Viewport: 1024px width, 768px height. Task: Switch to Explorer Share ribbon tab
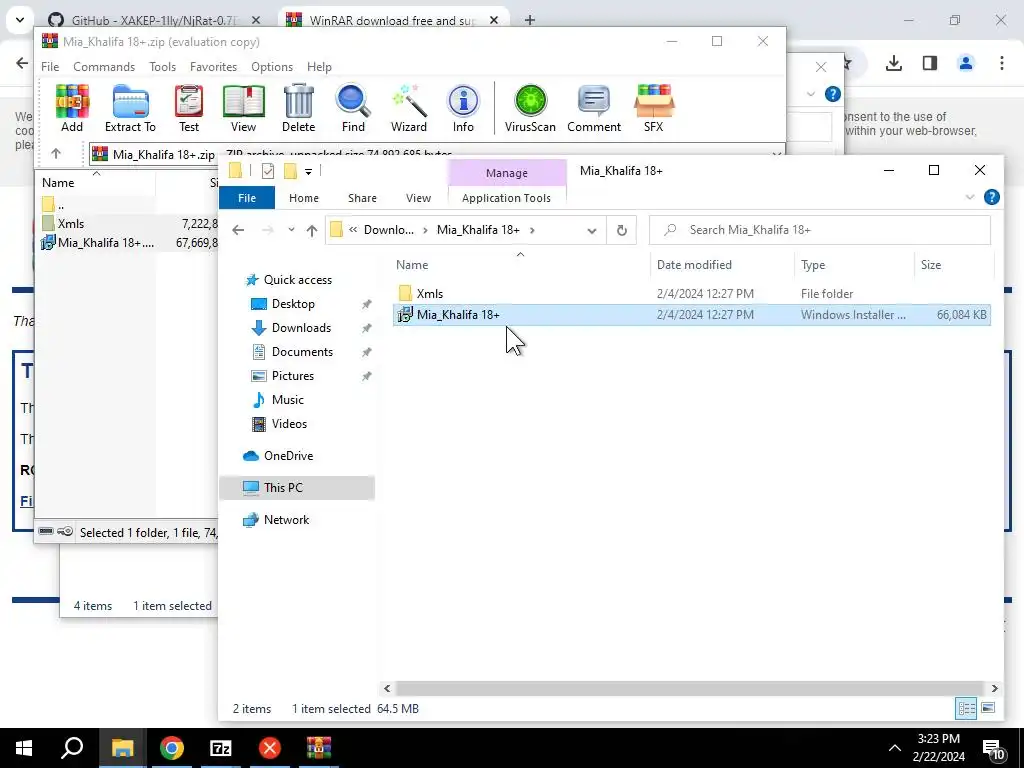(x=362, y=198)
